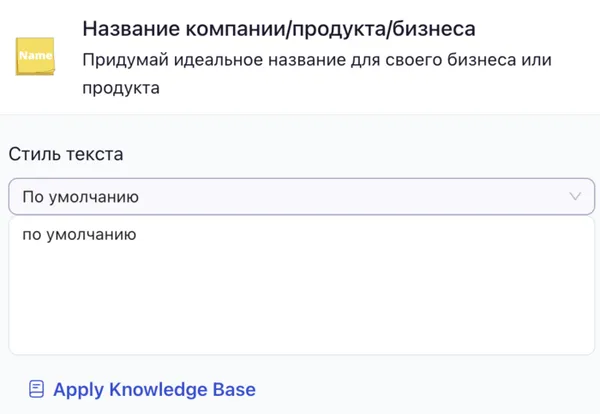Viewport: 600px width, 414px height.
Task: Select the «по умолчанию» option from the list
Action: click(79, 235)
